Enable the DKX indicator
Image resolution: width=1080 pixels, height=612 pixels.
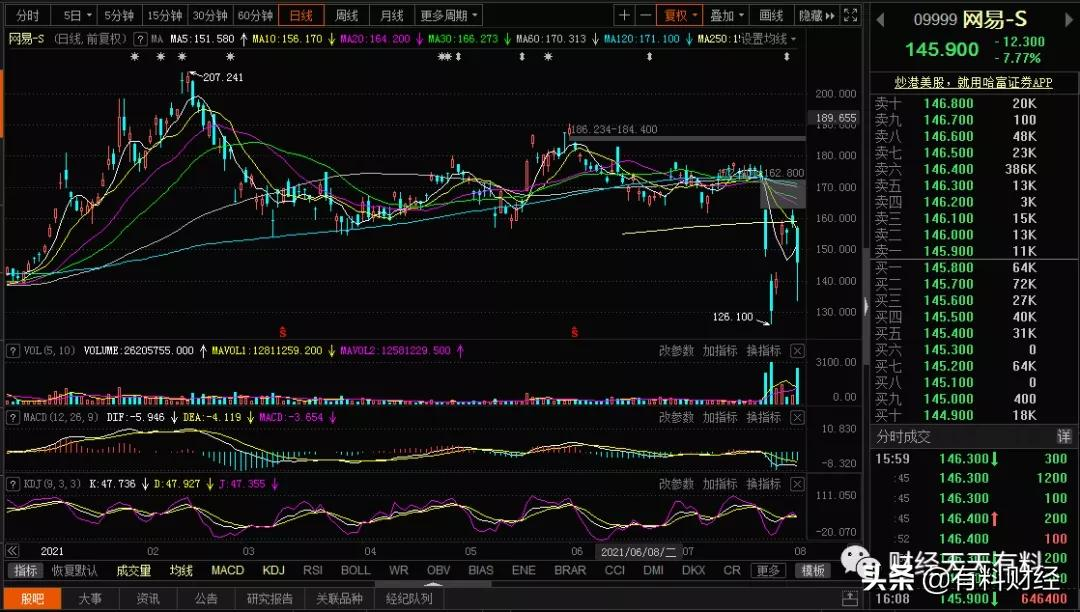click(x=694, y=571)
